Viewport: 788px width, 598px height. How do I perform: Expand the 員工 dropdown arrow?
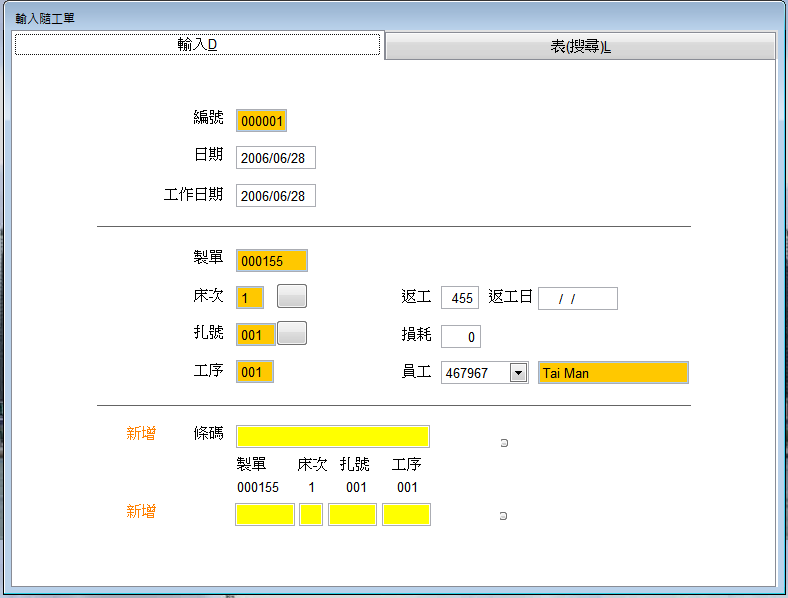(518, 373)
